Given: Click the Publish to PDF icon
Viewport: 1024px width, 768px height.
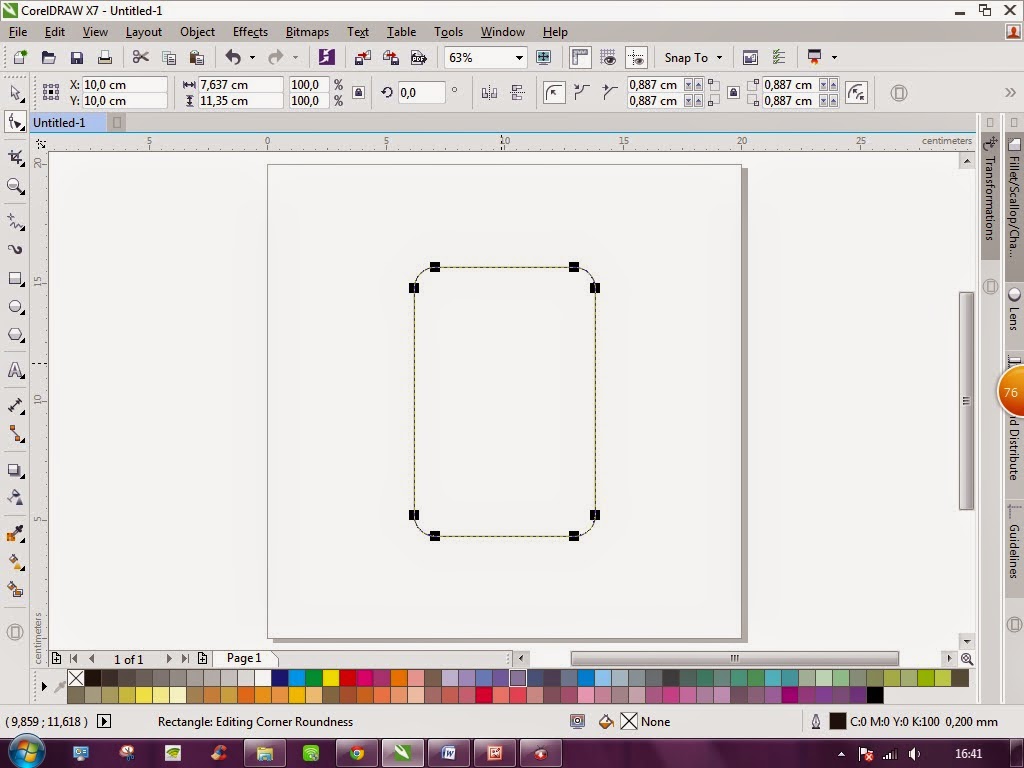Looking at the screenshot, I should 419,57.
